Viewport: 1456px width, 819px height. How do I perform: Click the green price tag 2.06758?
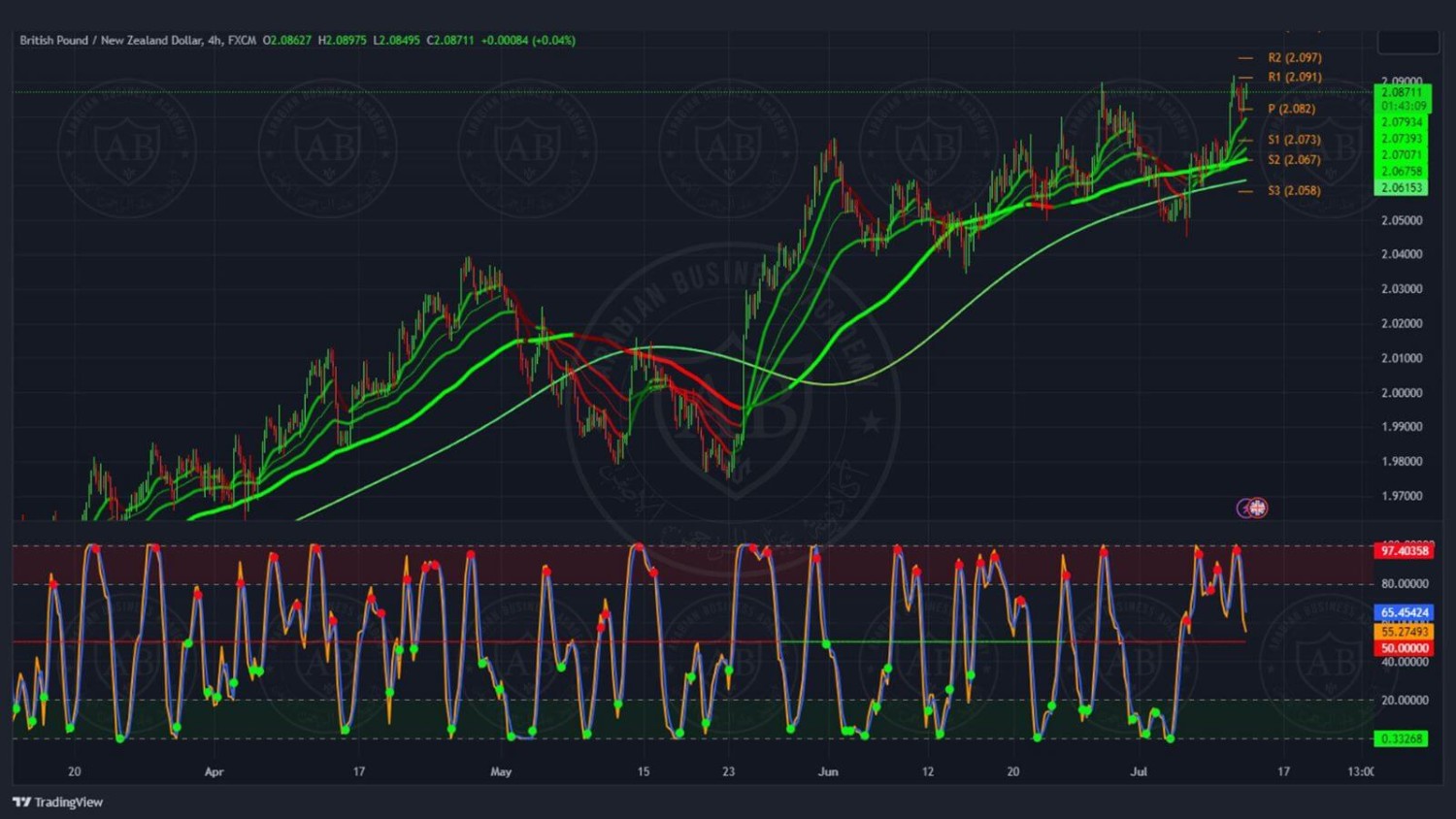click(1402, 172)
